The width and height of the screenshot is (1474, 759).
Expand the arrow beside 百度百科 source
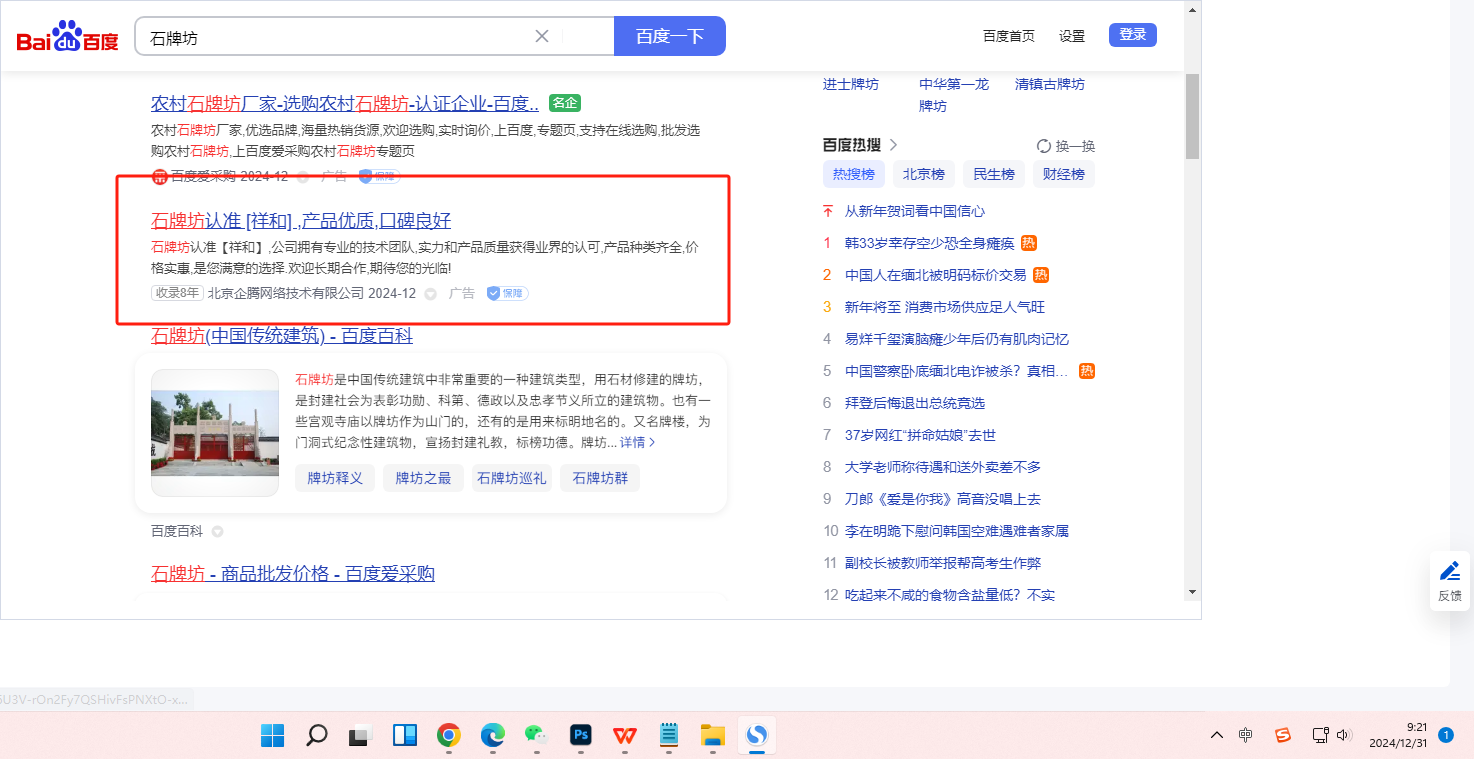point(217,532)
